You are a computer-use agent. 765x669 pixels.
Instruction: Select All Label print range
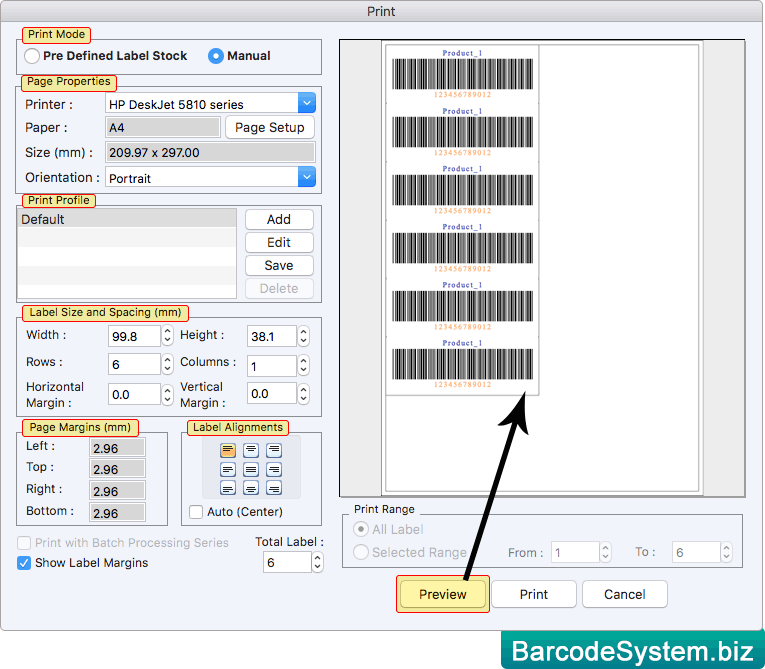pyautogui.click(x=361, y=529)
